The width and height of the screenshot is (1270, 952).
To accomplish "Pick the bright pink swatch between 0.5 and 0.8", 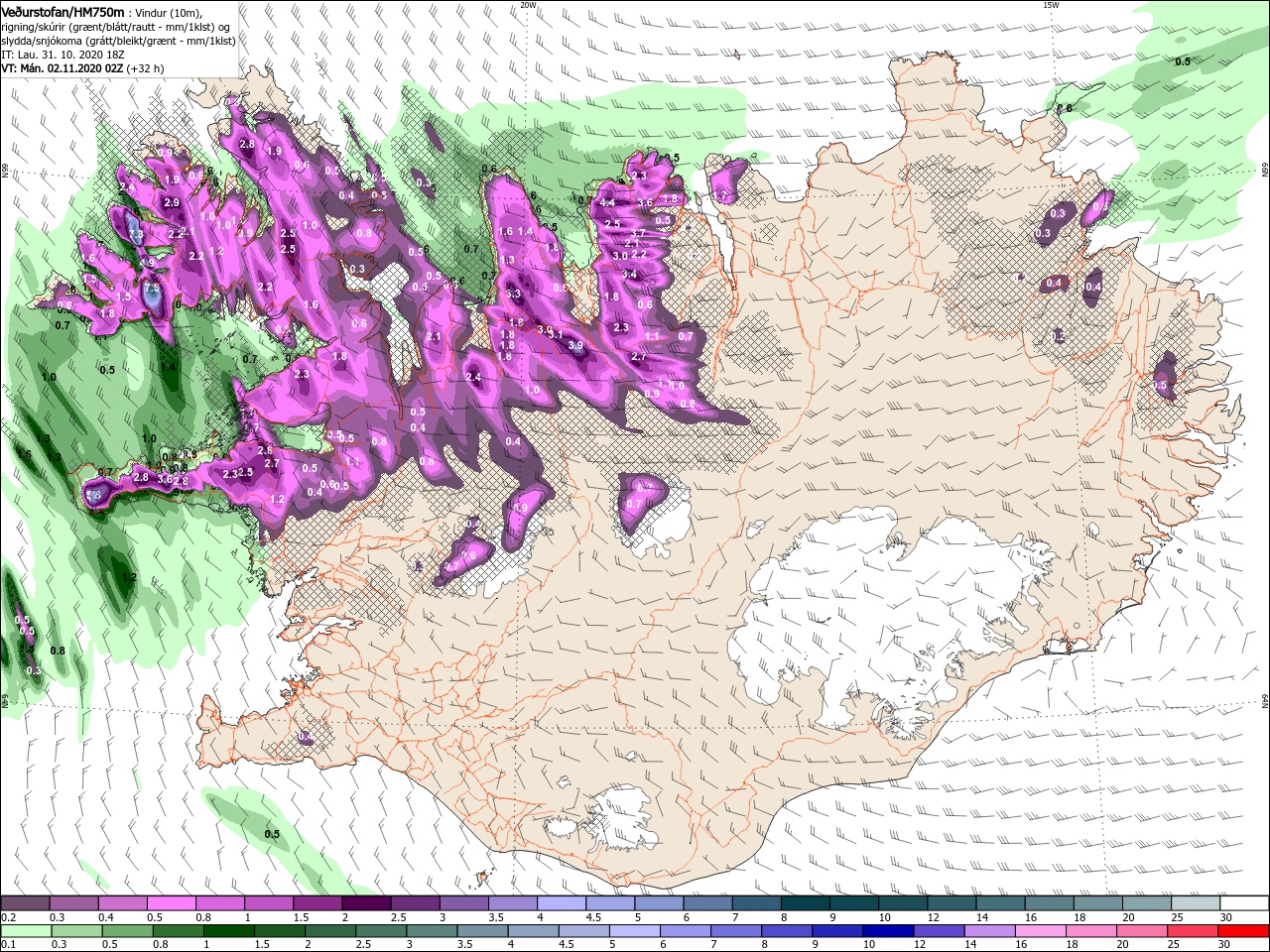I will [171, 903].
